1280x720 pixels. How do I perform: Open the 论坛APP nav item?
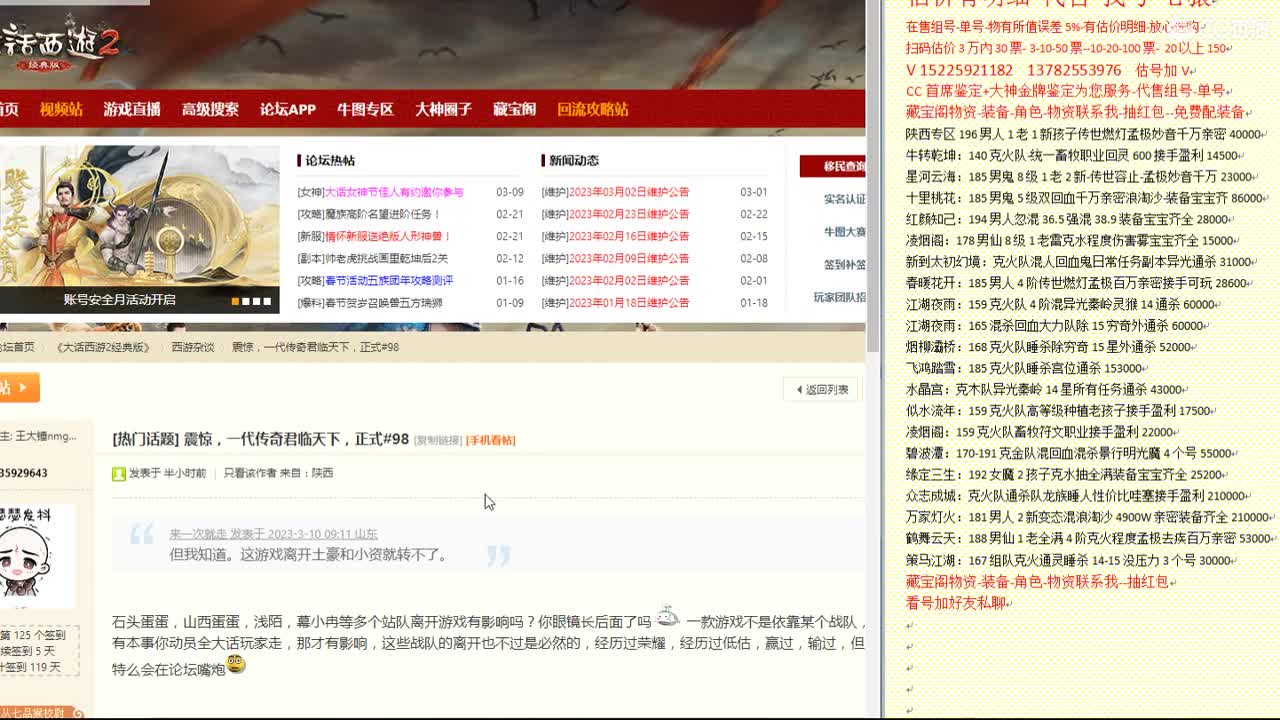tap(288, 110)
